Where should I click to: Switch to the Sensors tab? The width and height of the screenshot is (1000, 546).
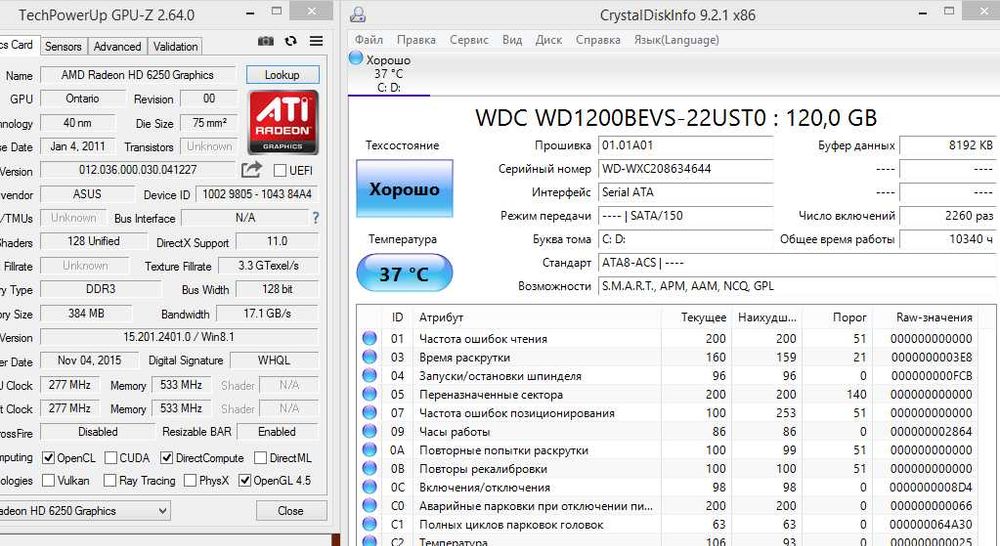pyautogui.click(x=63, y=47)
